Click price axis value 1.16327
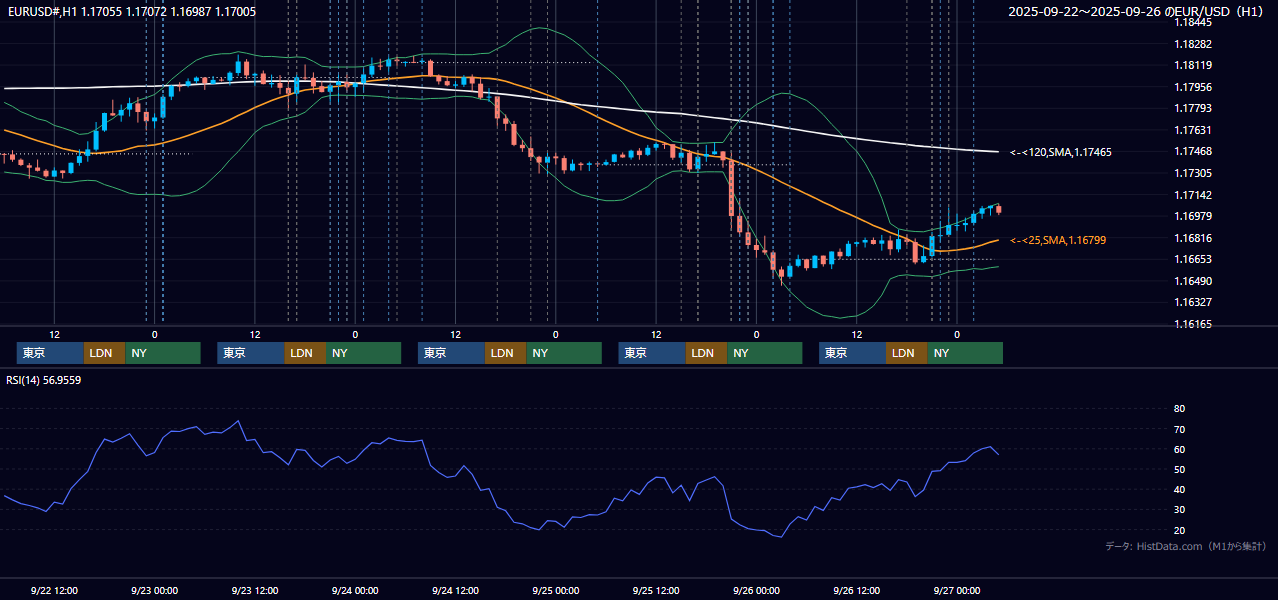The width and height of the screenshot is (1278, 600). tap(1193, 302)
